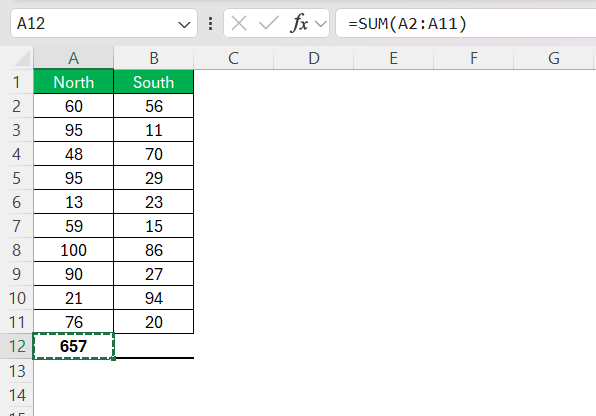
Task: Select cell B11 with value 20
Action: click(154, 322)
